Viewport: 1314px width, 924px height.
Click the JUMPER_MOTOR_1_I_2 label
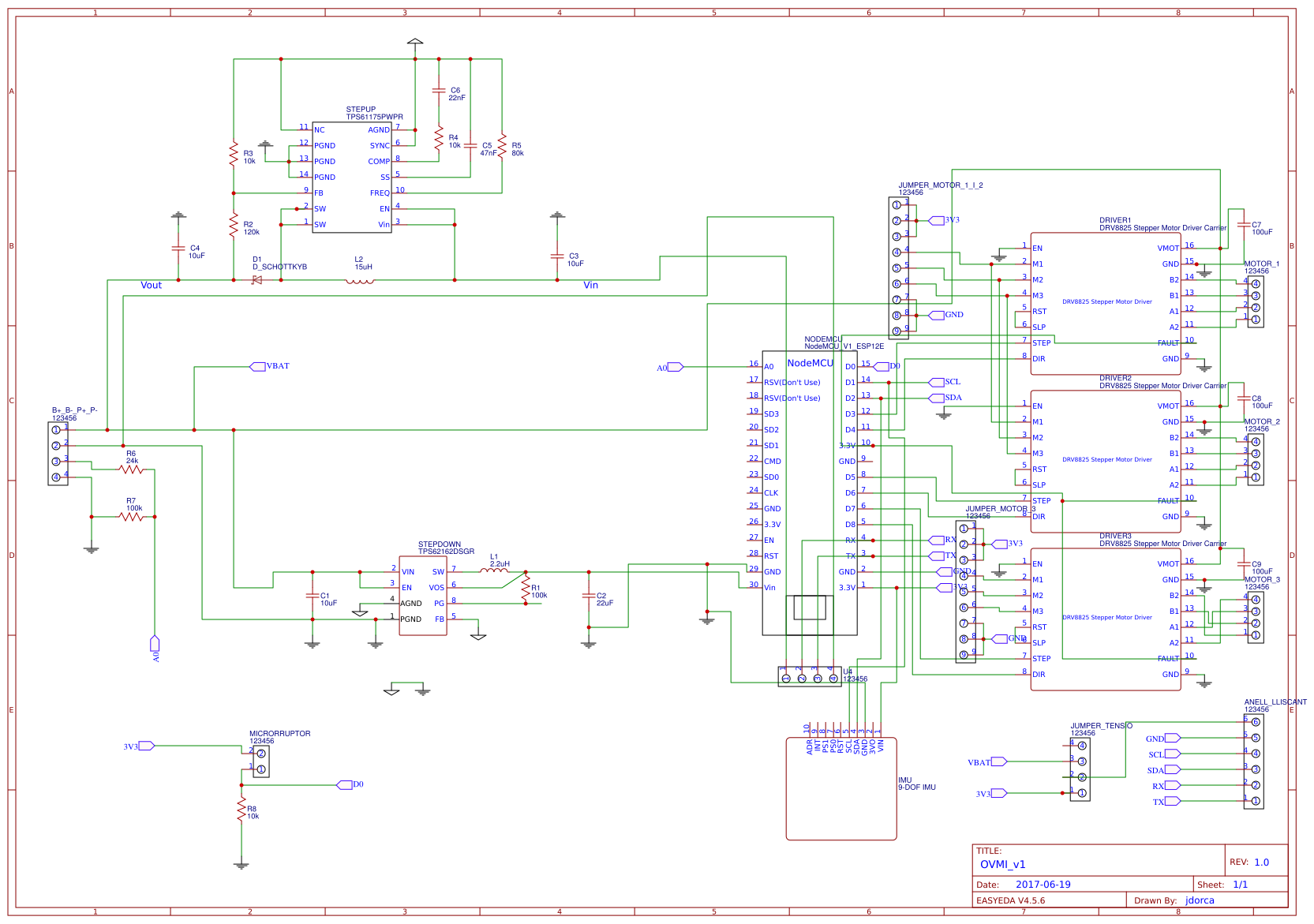[x=941, y=185]
